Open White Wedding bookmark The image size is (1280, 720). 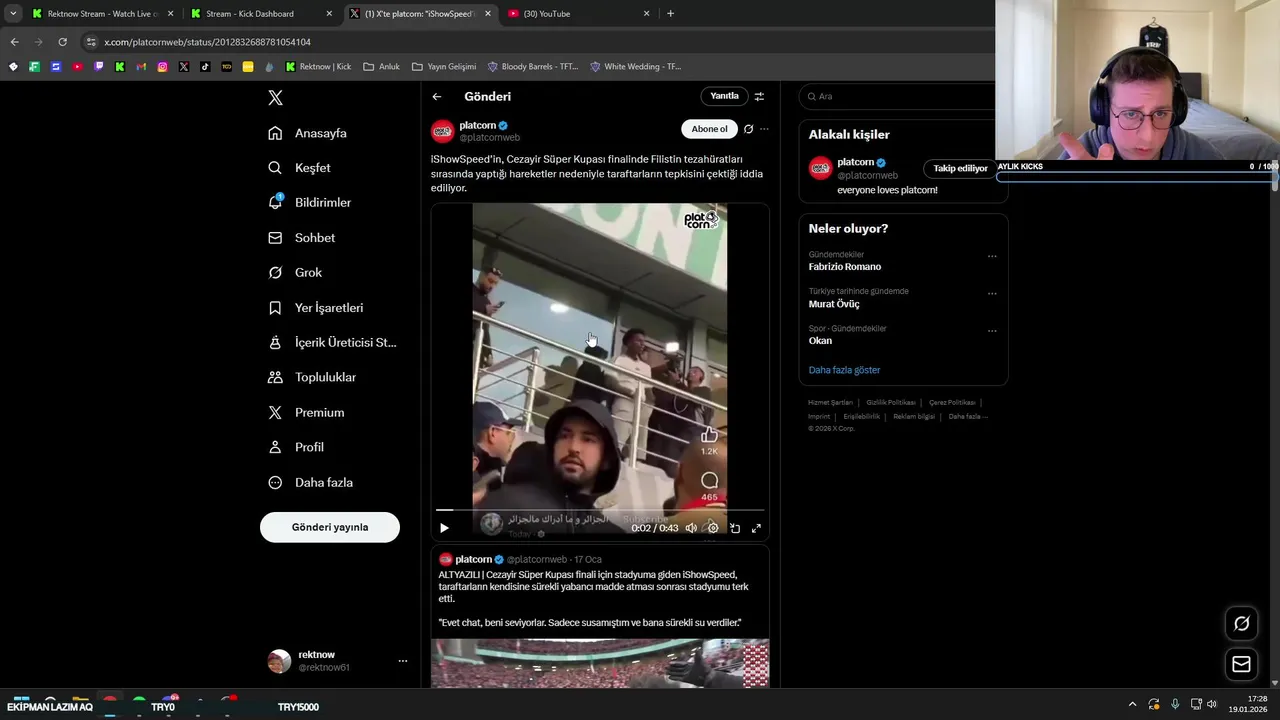point(636,67)
